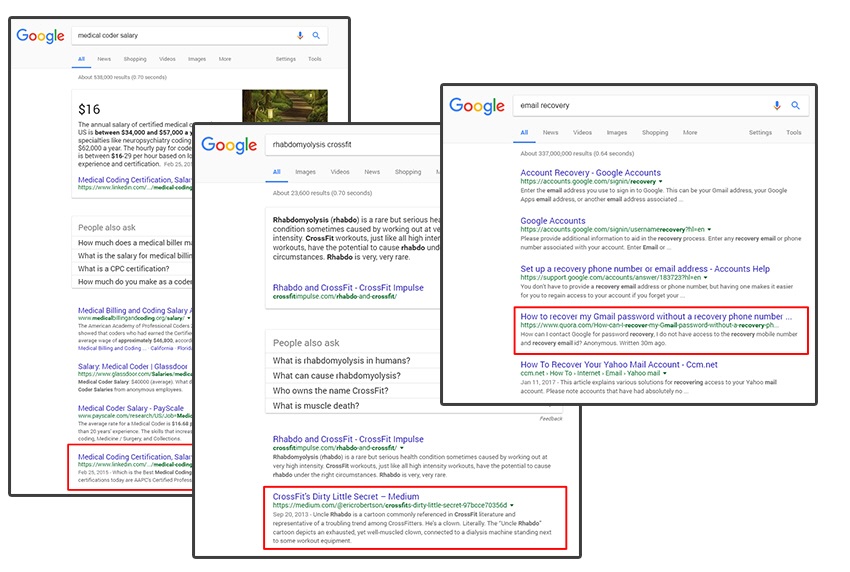This screenshot has height=572, width=850.
Task: Open Settings in medical coder salary window
Action: (x=286, y=59)
